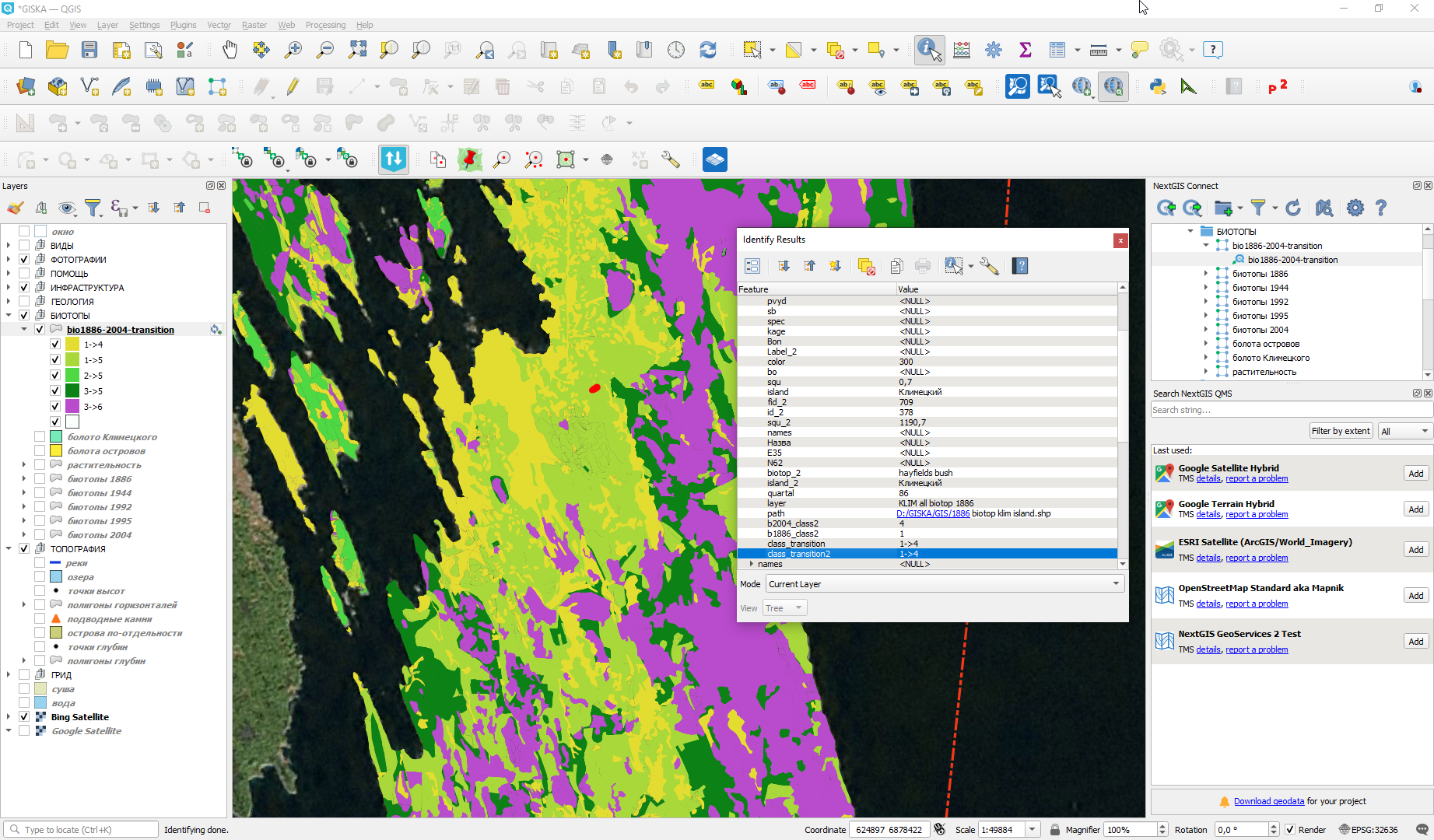
Task: Create a new project document
Action: (x=26, y=50)
